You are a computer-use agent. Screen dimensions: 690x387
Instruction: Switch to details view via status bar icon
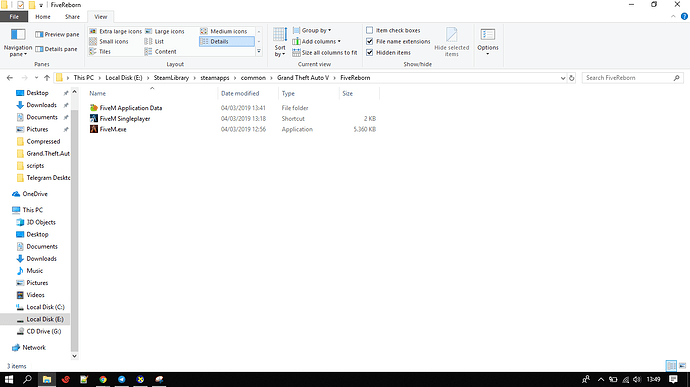click(x=671, y=366)
